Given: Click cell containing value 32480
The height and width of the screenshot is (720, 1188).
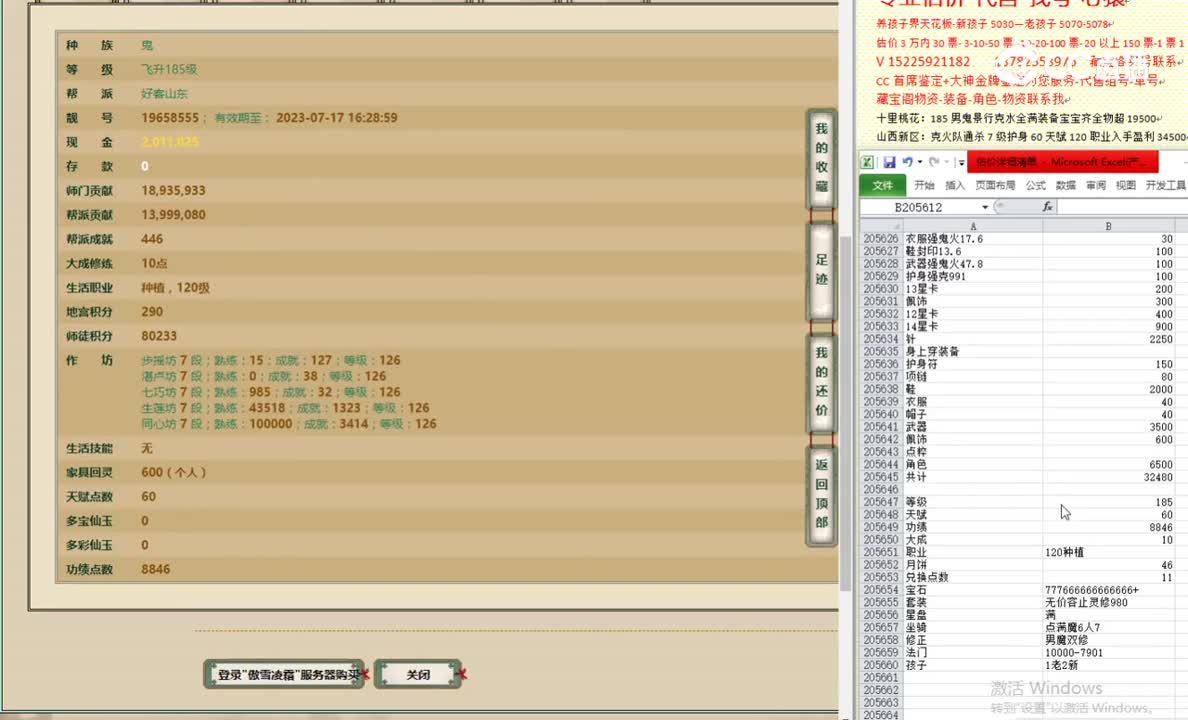Looking at the screenshot, I should coord(1108,477).
